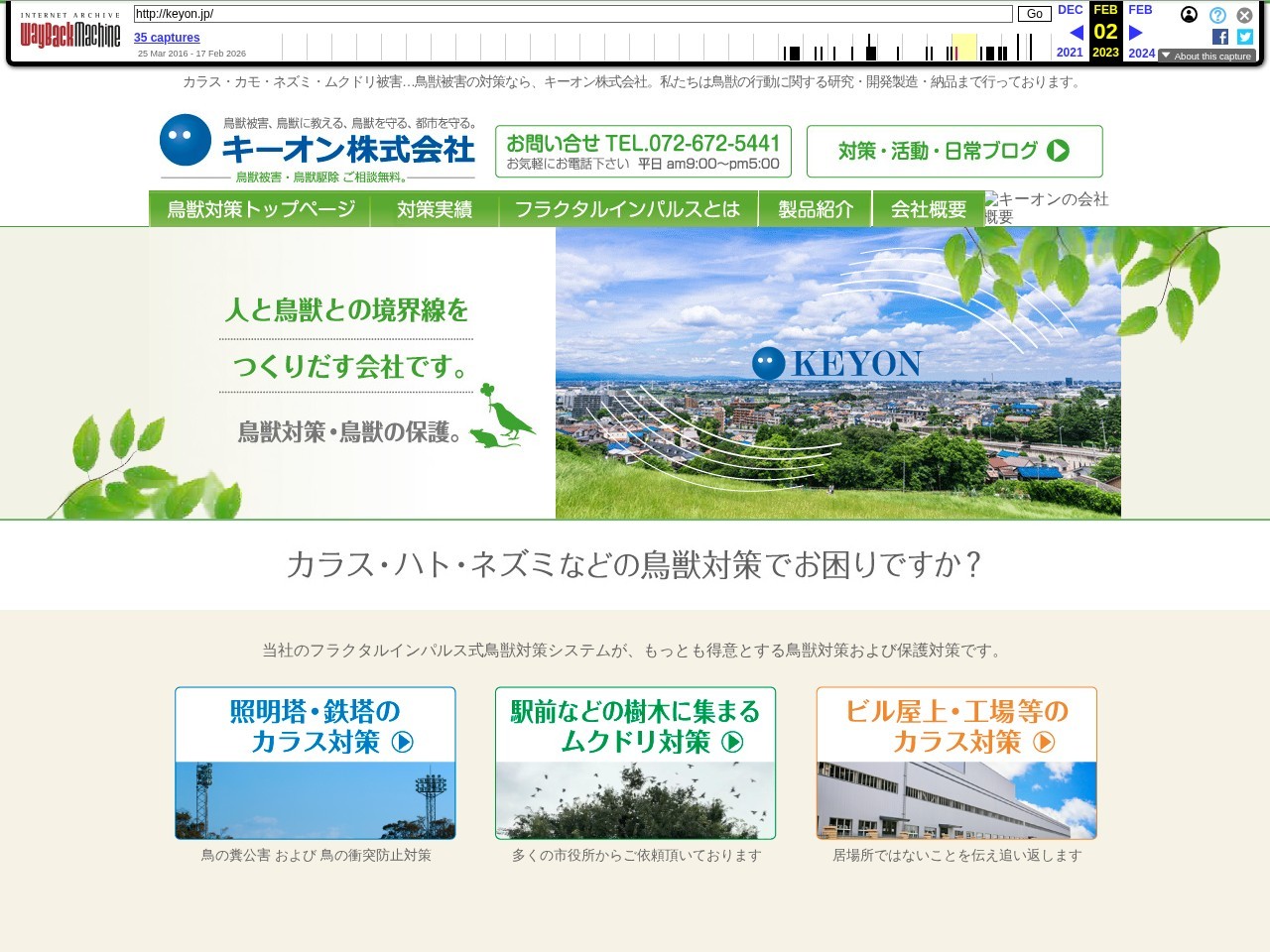The image size is (1270, 952).
Task: Click the Keyon blue face logo
Action: pyautogui.click(x=186, y=140)
